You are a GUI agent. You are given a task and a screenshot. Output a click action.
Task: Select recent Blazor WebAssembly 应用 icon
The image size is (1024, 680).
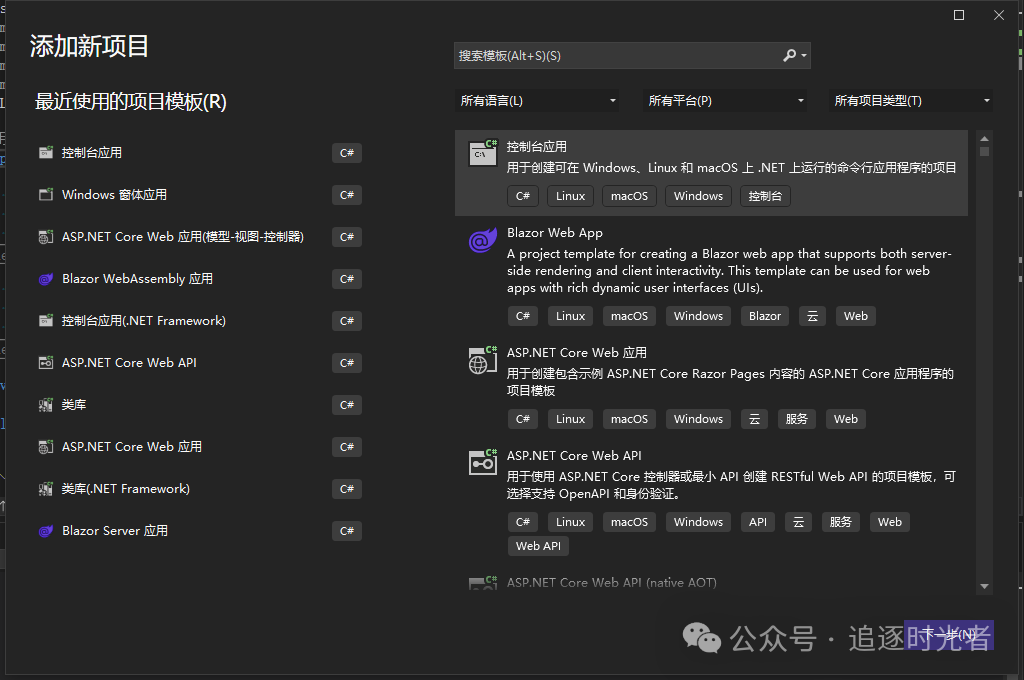(45, 279)
